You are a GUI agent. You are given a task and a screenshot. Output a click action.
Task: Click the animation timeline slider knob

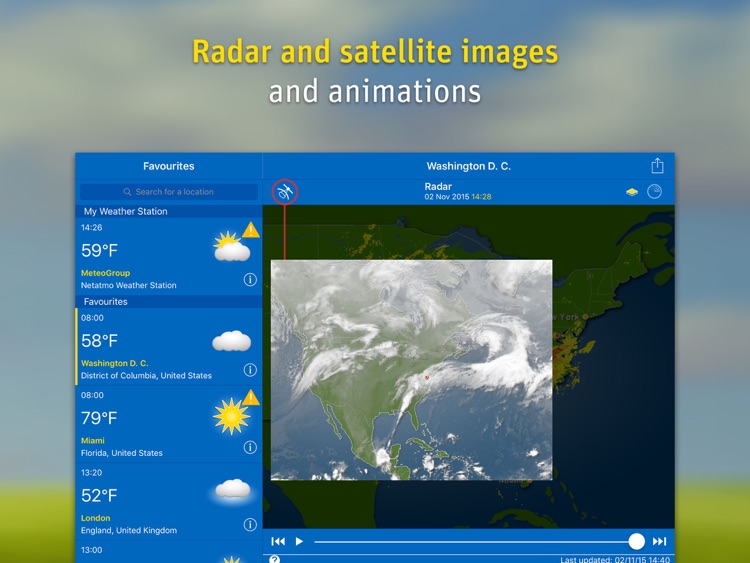[636, 541]
